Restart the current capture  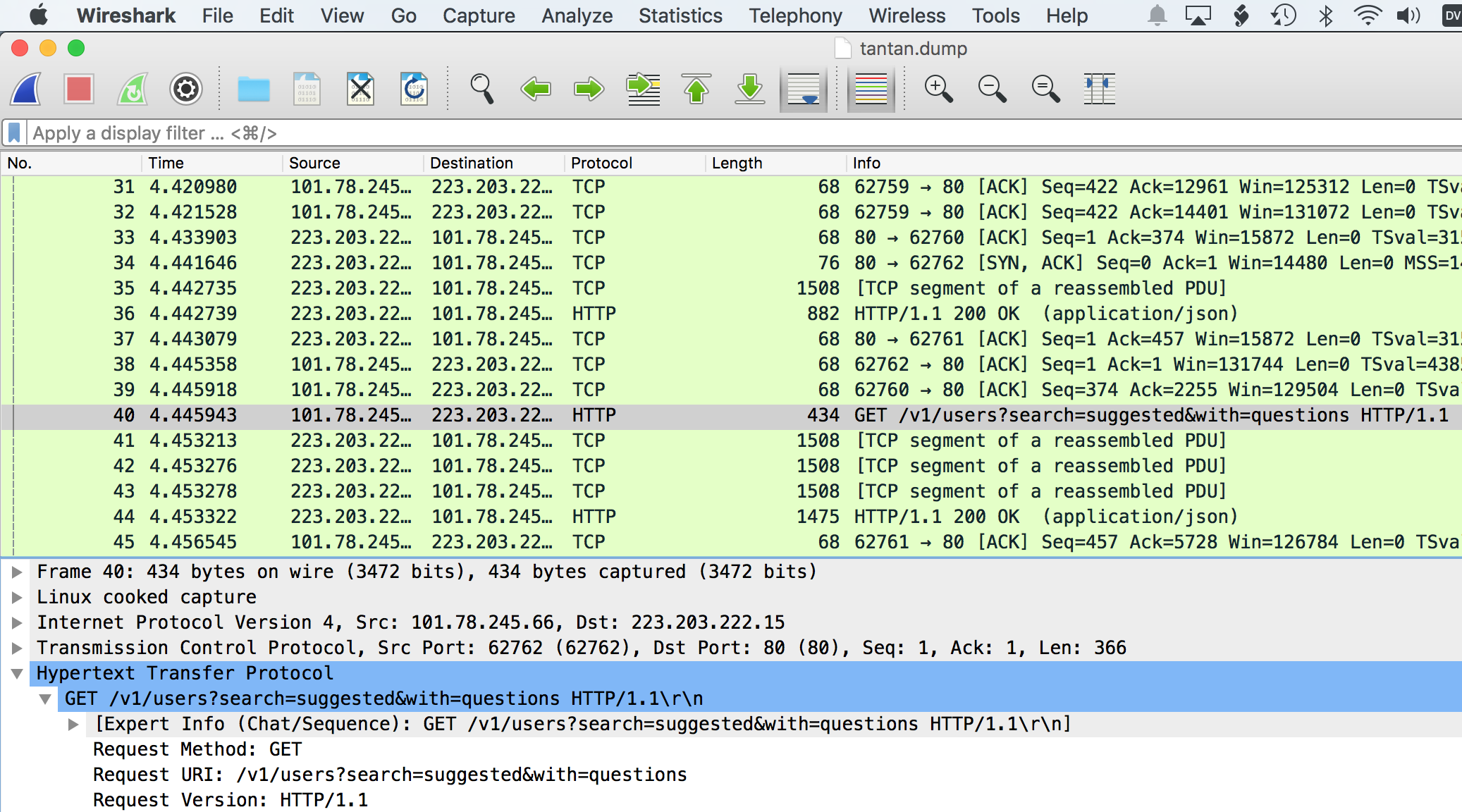(x=132, y=89)
